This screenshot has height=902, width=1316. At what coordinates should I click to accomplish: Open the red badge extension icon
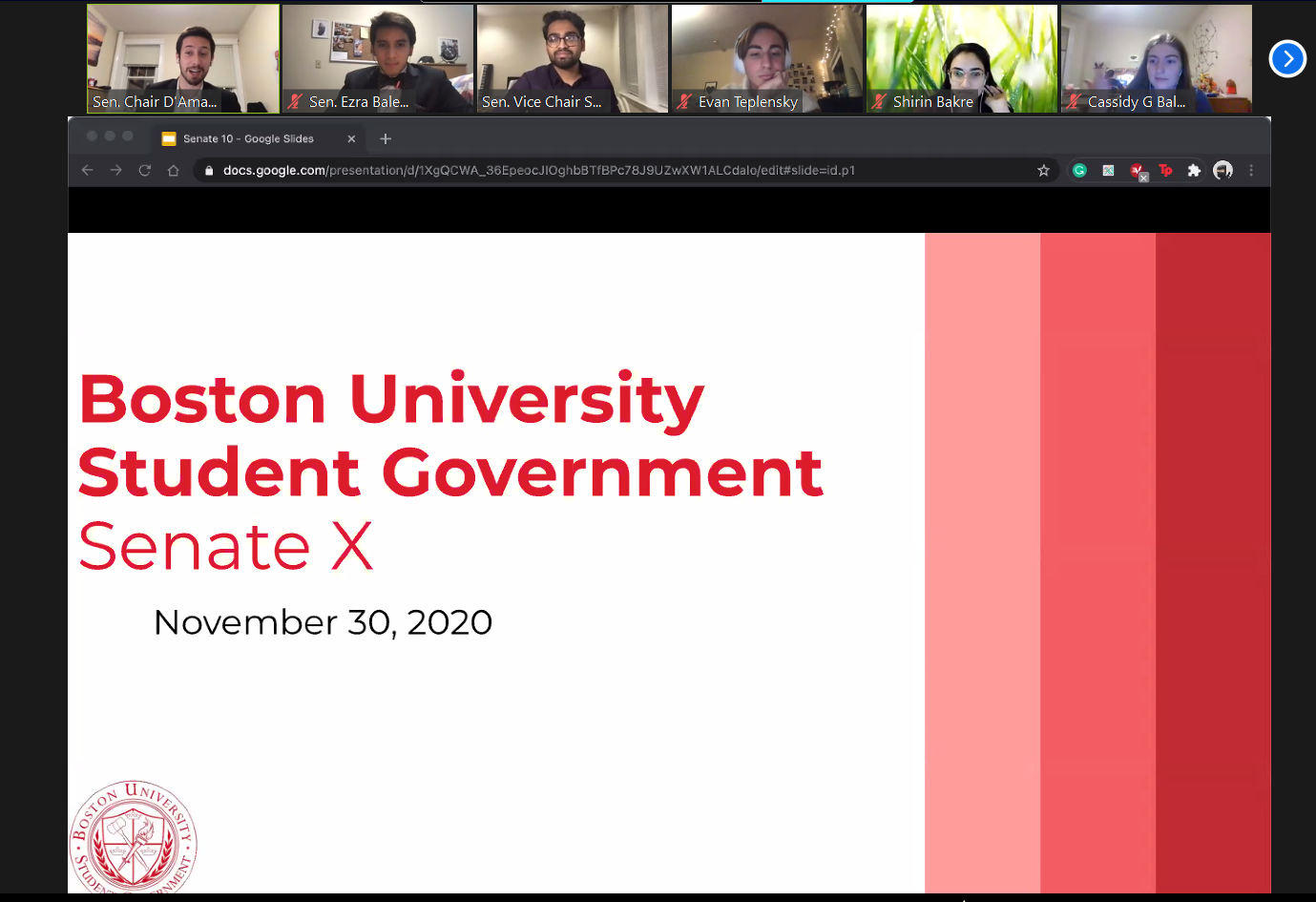pyautogui.click(x=1138, y=171)
